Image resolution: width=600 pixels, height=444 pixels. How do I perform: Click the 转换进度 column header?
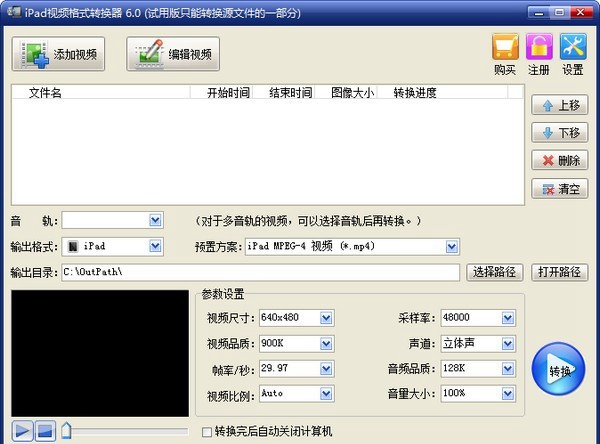443,92
